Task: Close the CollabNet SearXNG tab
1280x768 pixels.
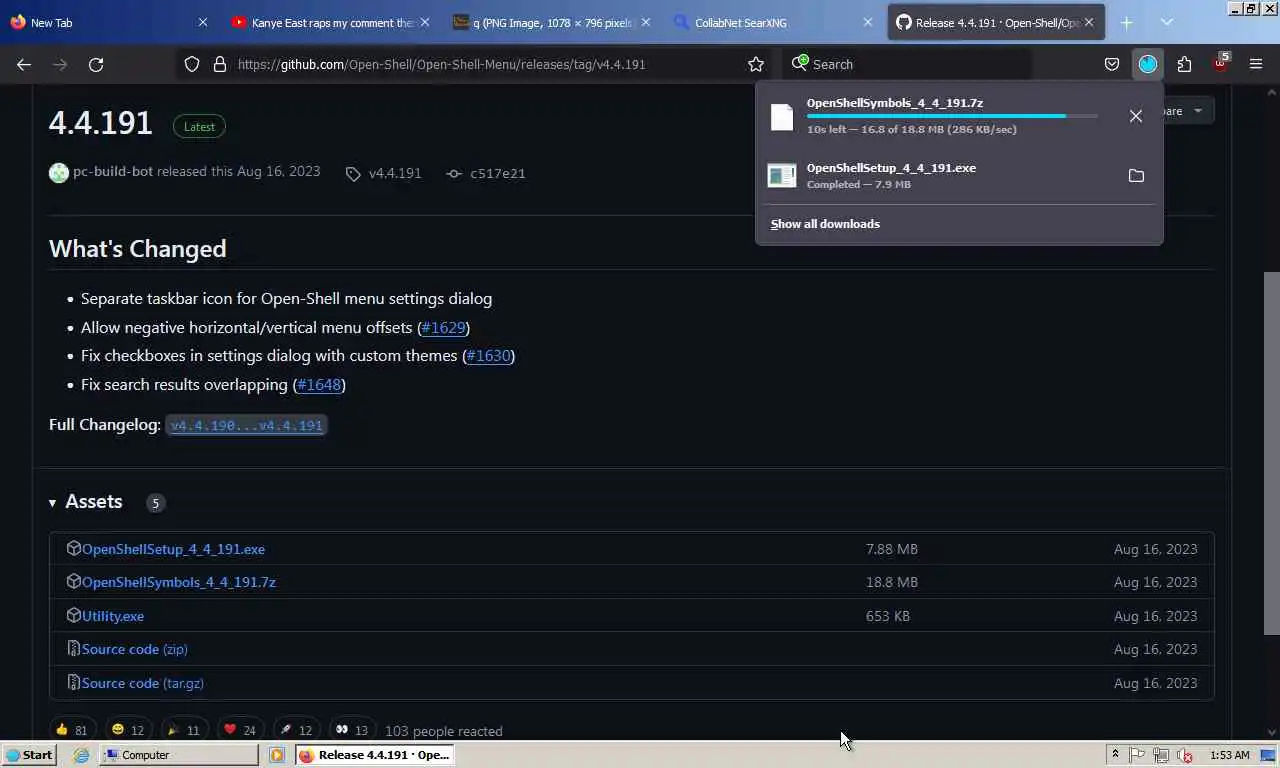Action: tap(867, 22)
